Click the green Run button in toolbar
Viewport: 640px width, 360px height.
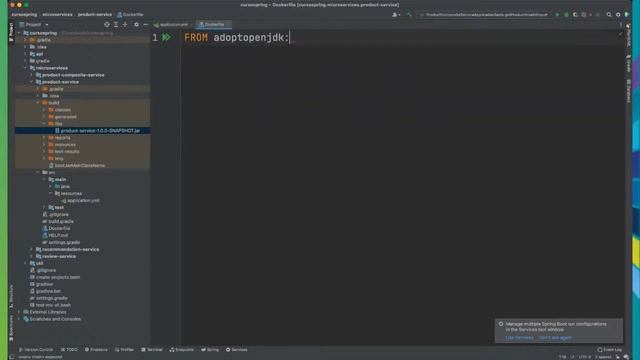[557, 15]
